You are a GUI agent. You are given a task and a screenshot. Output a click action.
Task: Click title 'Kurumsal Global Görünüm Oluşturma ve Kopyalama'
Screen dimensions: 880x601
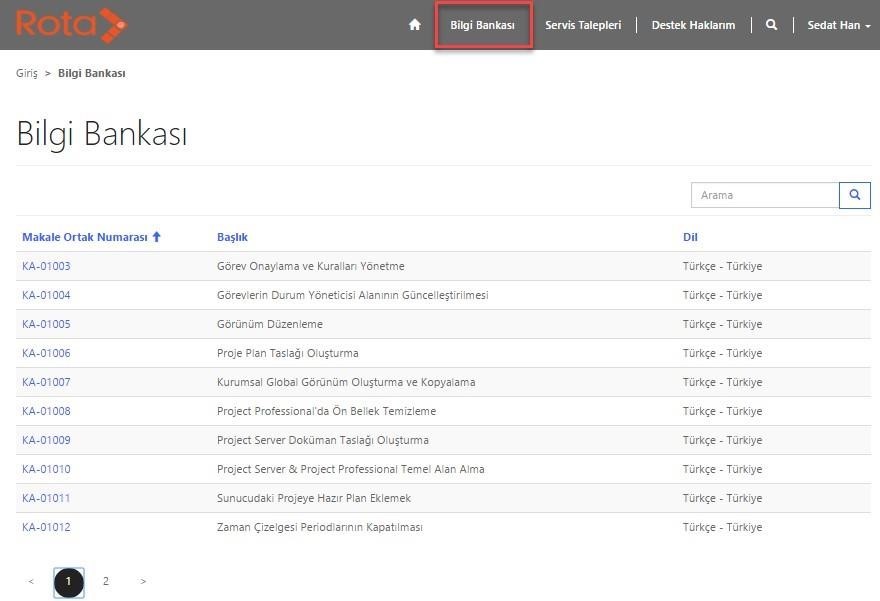[346, 382]
